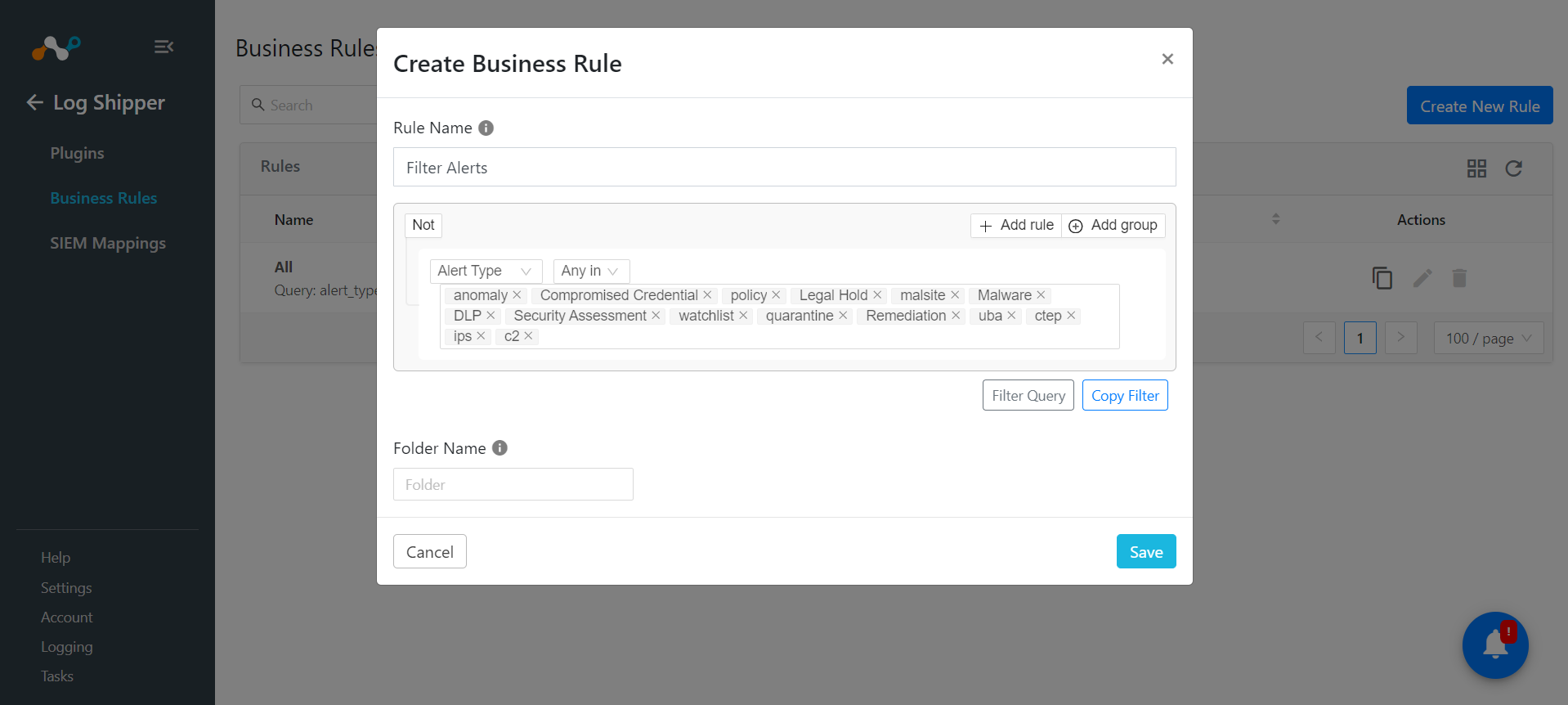Viewport: 1568px width, 705px height.
Task: Click Add rule button
Action: coord(1016,225)
